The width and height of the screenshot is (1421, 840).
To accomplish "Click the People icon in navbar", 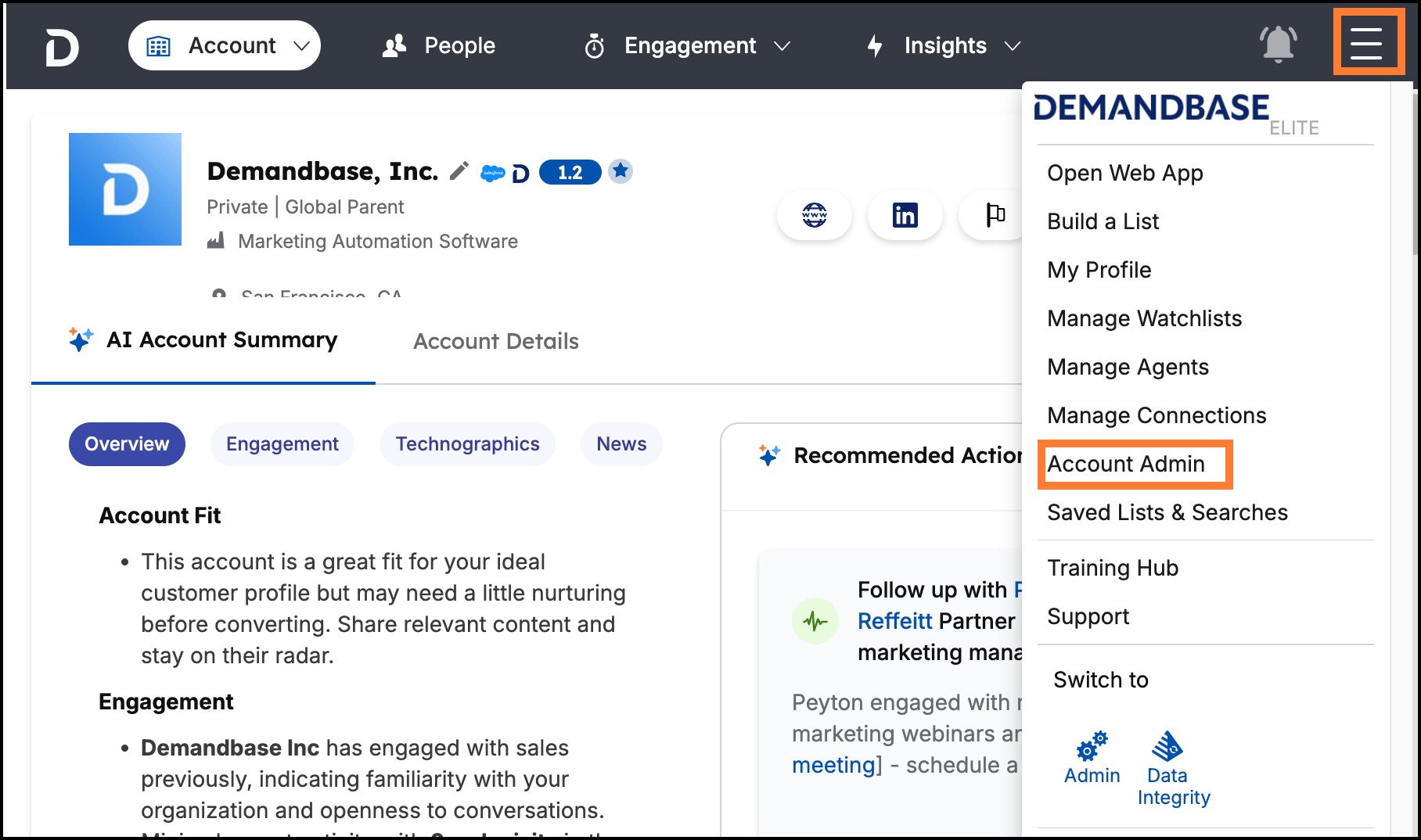I will point(394,45).
